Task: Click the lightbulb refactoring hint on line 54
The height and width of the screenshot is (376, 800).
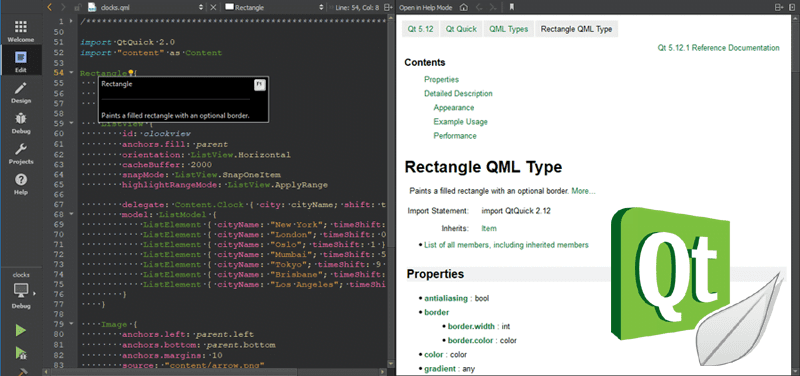Action: pyautogui.click(x=130, y=73)
